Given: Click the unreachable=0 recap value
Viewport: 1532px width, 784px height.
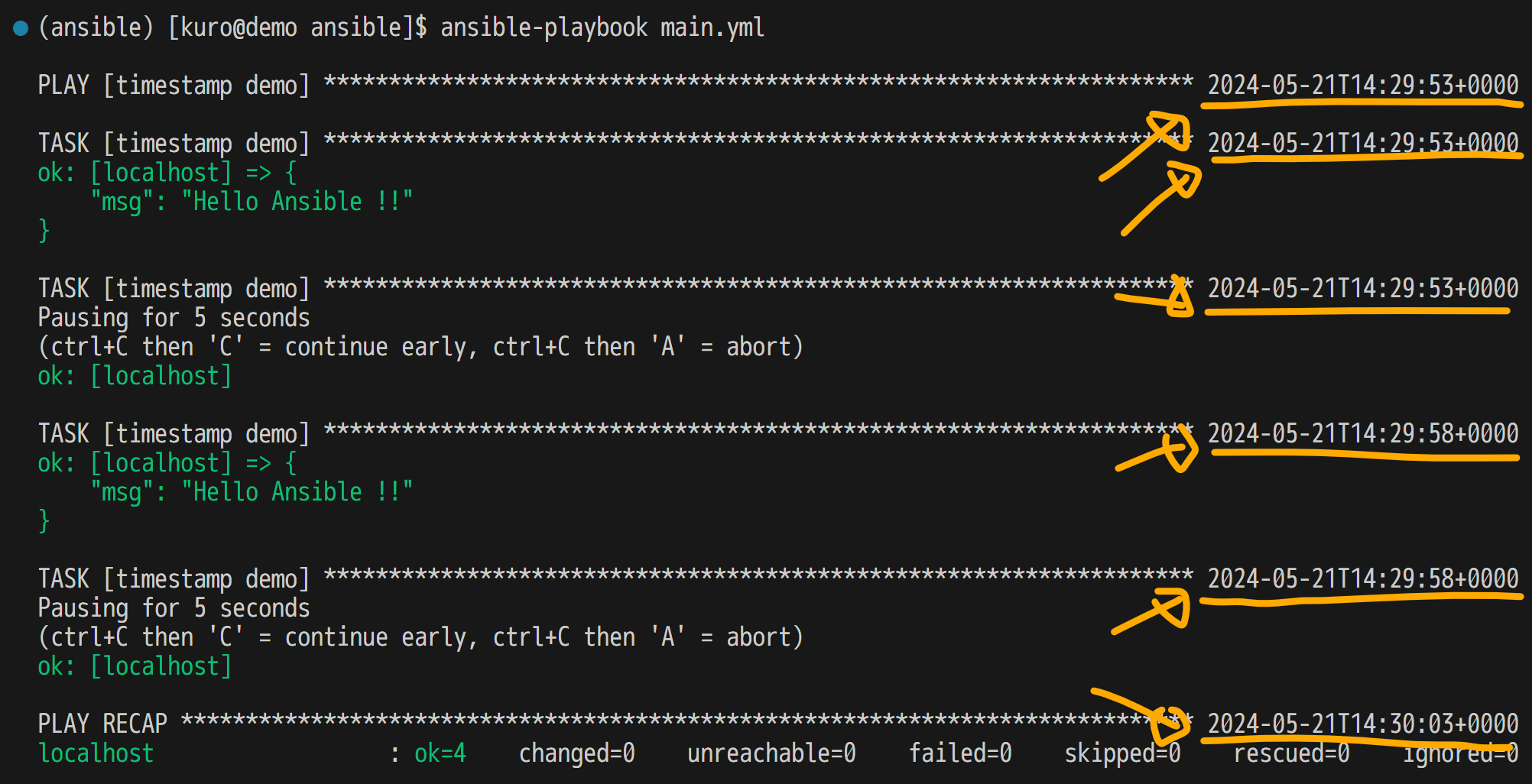Looking at the screenshot, I should 771,753.
